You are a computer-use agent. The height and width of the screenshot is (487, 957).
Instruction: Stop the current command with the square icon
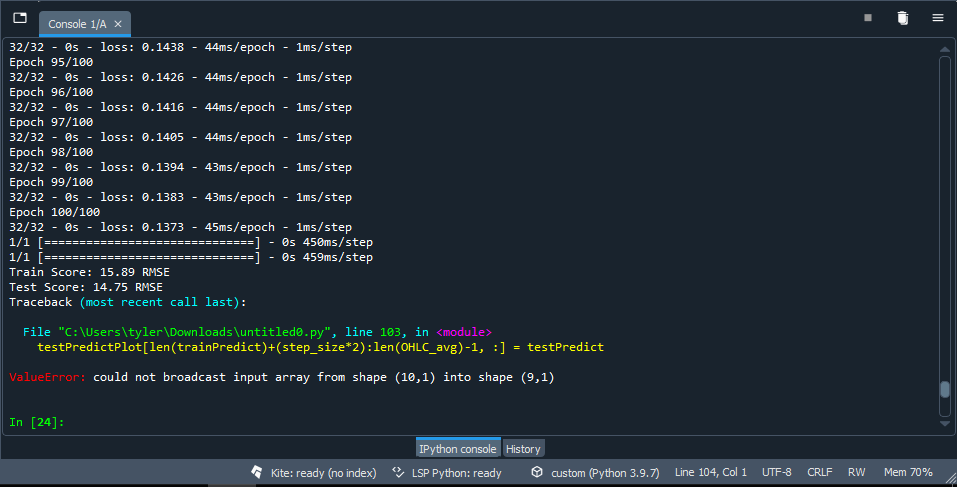[868, 18]
